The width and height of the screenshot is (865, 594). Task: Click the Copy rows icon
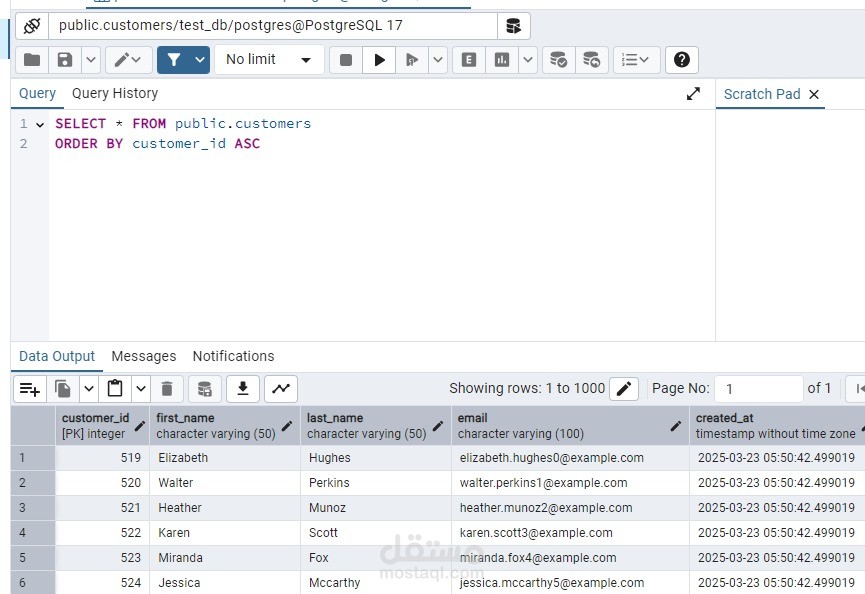tap(63, 389)
